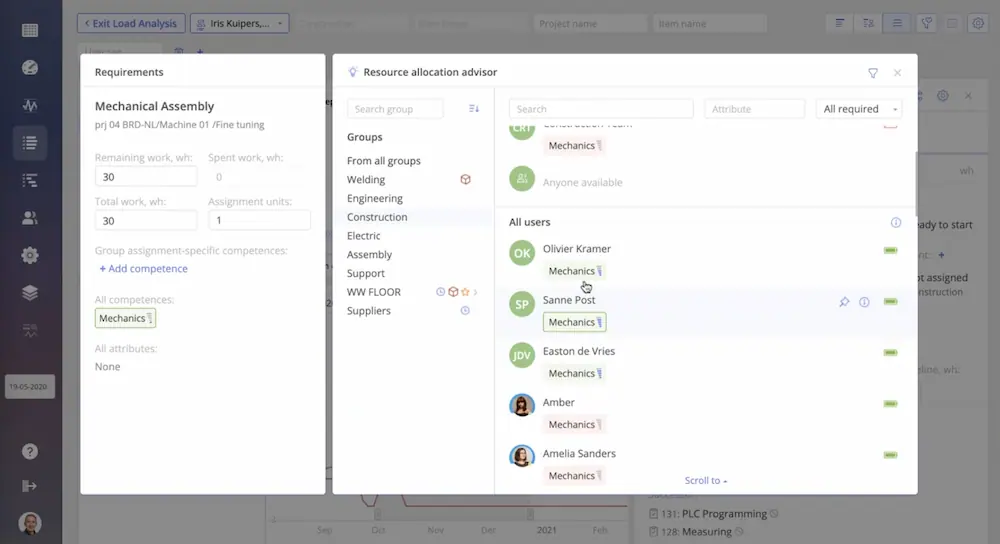Open the help question mark icon in sidebar
The height and width of the screenshot is (544, 1000).
(30, 452)
